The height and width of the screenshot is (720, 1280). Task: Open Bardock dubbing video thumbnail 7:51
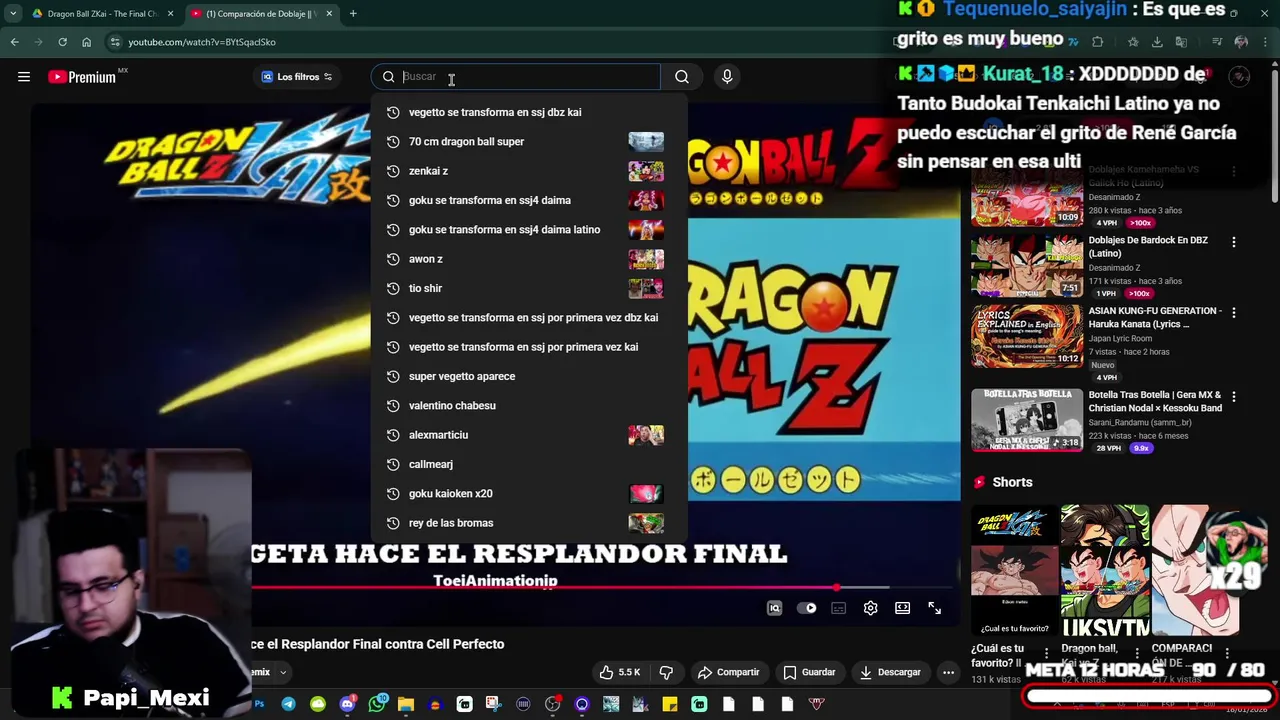pos(1027,266)
